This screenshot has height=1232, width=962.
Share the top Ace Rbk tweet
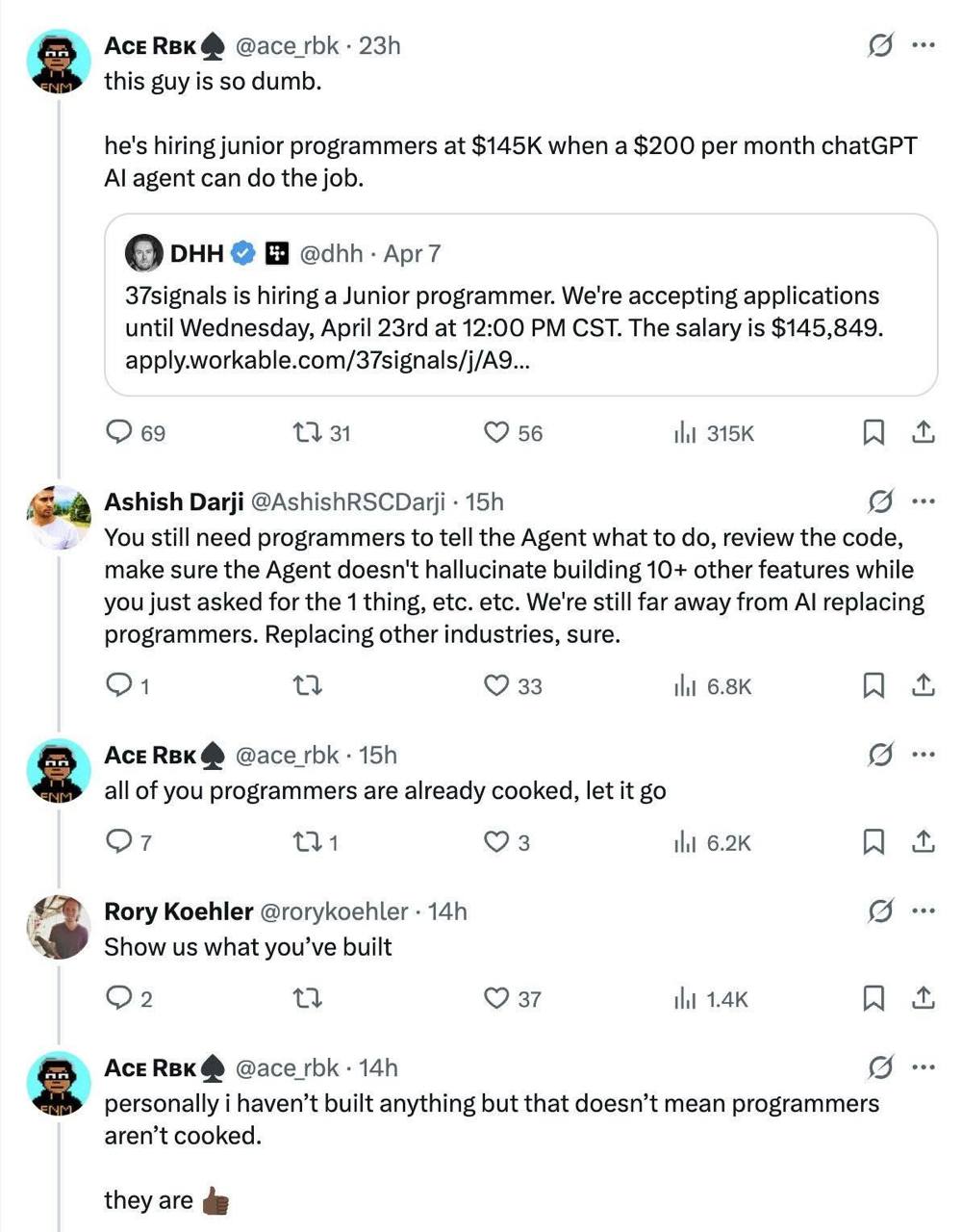click(x=923, y=433)
